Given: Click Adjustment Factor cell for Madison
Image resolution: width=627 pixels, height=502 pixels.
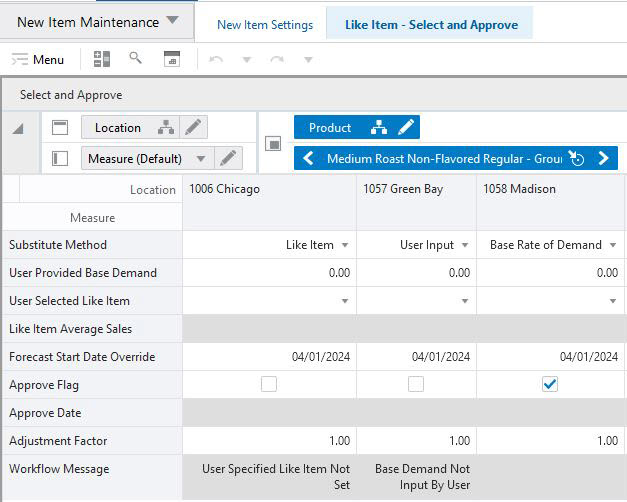Looking at the screenshot, I should coord(550,441).
